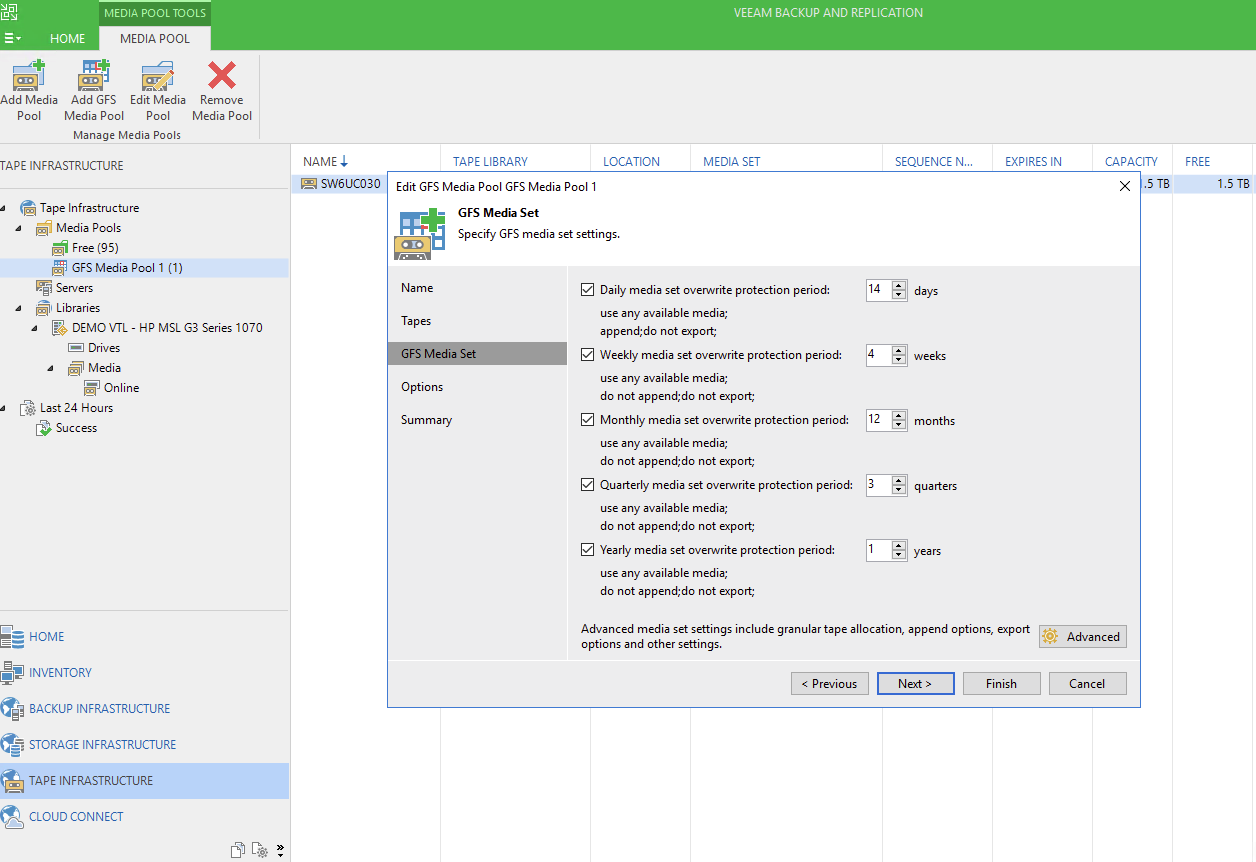The height and width of the screenshot is (862, 1256).
Task: Click the GFS Media Pool 1 tree icon
Action: click(x=60, y=268)
